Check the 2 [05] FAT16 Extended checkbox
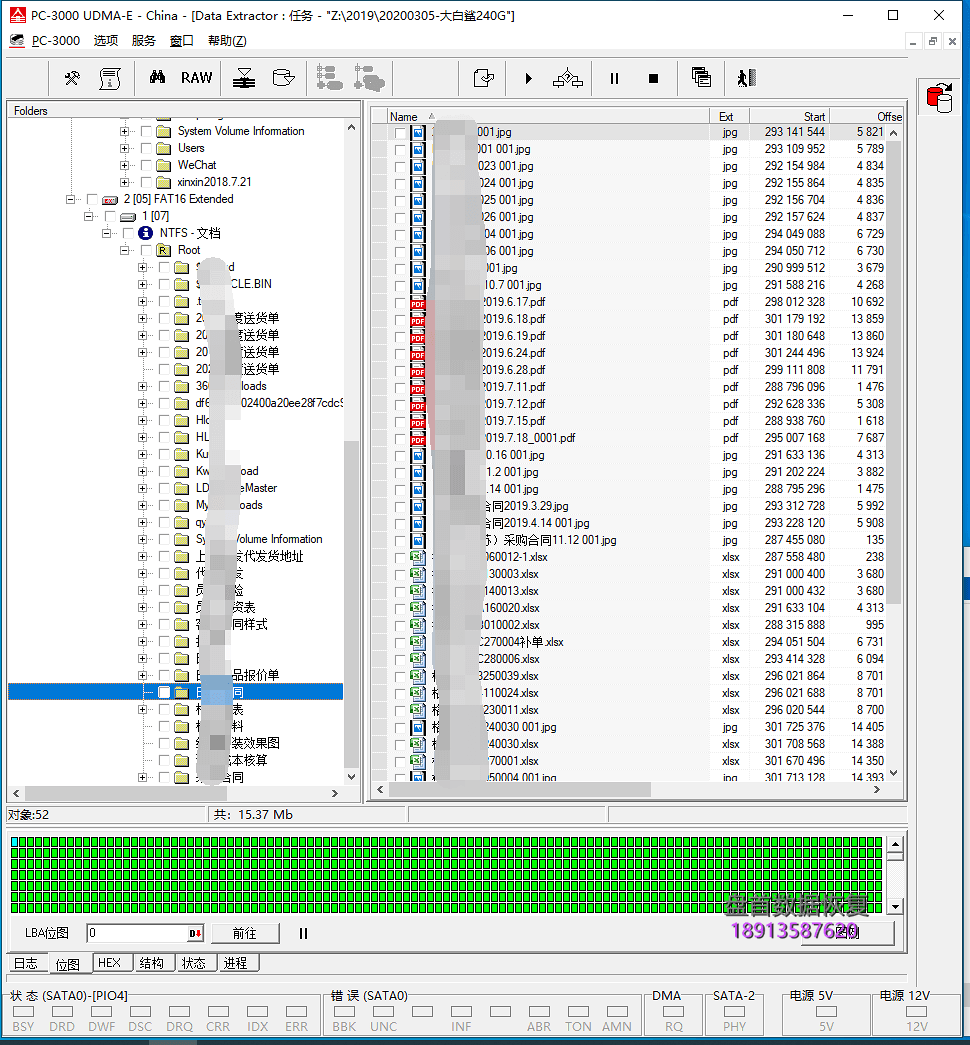 pos(92,199)
